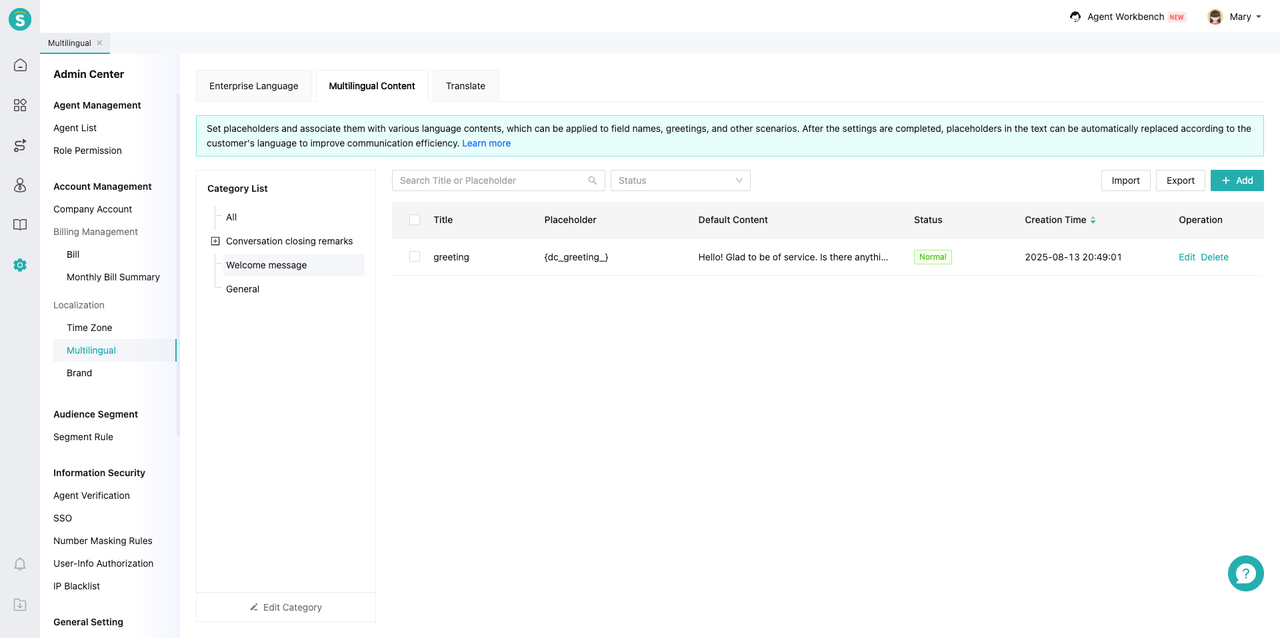
Task: Click the greeting title cell
Action: (451, 257)
